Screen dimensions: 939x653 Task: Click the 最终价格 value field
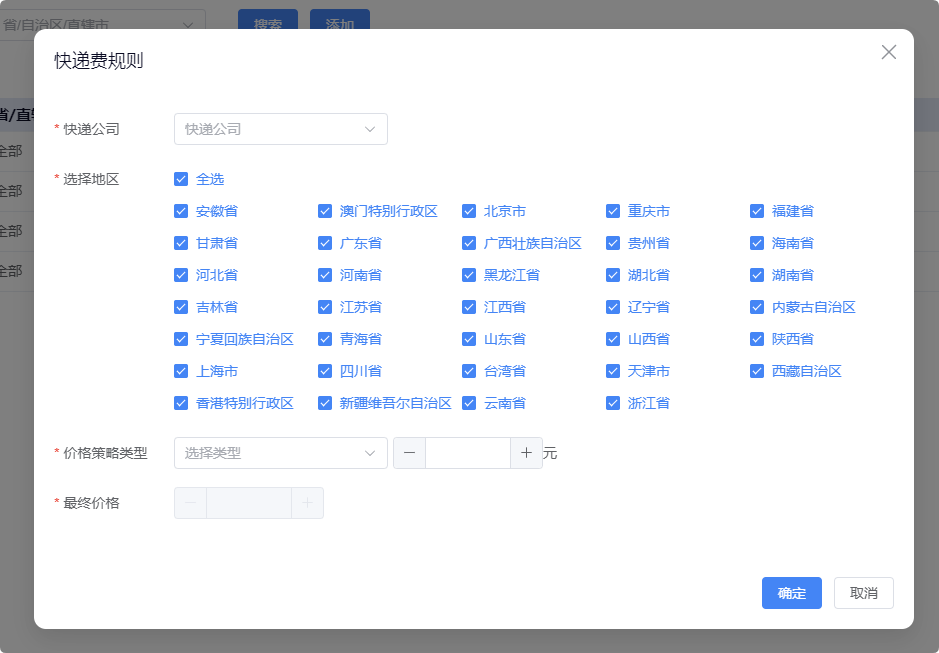[249, 503]
